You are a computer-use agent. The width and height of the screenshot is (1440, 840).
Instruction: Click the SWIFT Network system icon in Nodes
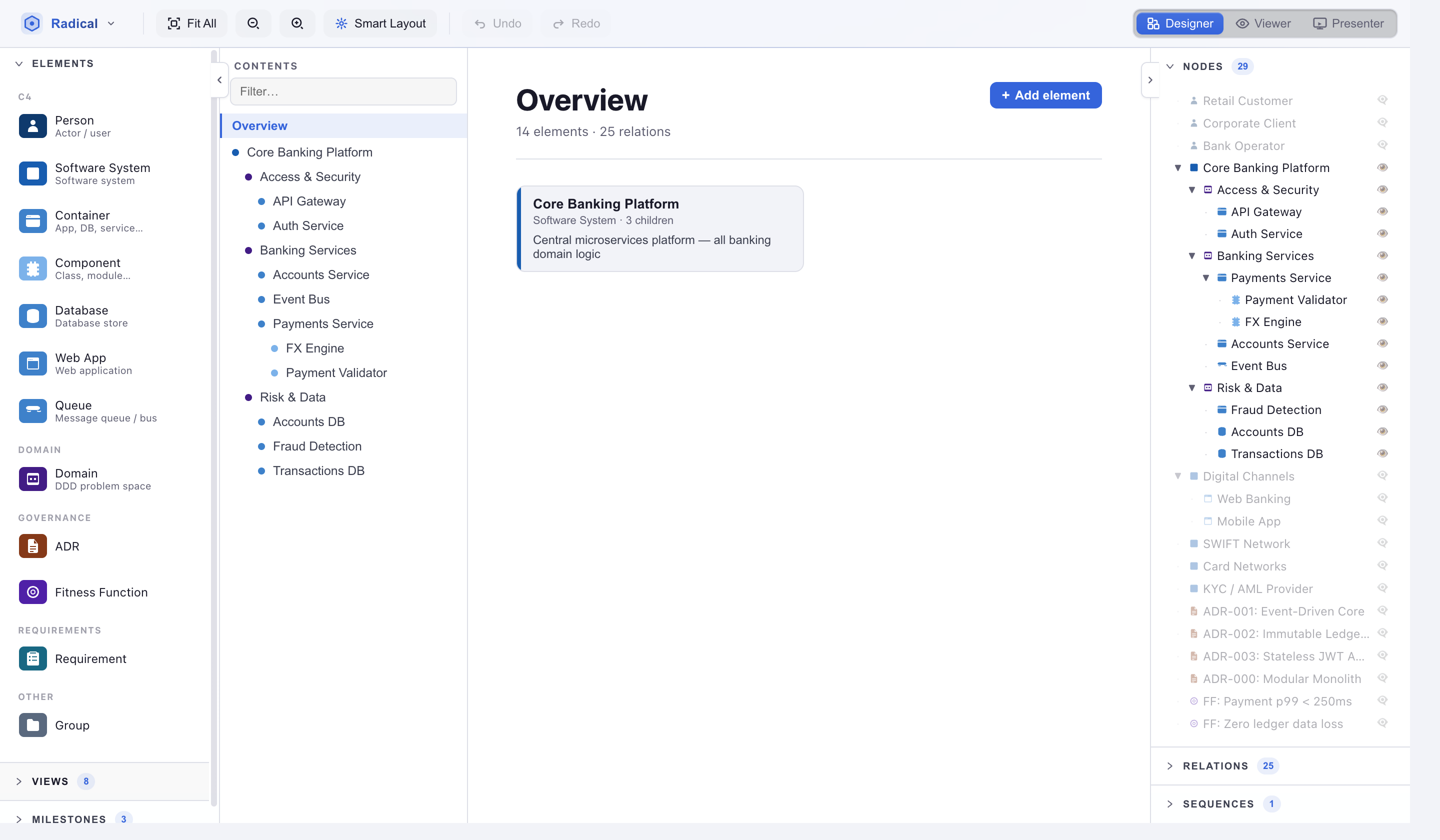pyautogui.click(x=1193, y=543)
